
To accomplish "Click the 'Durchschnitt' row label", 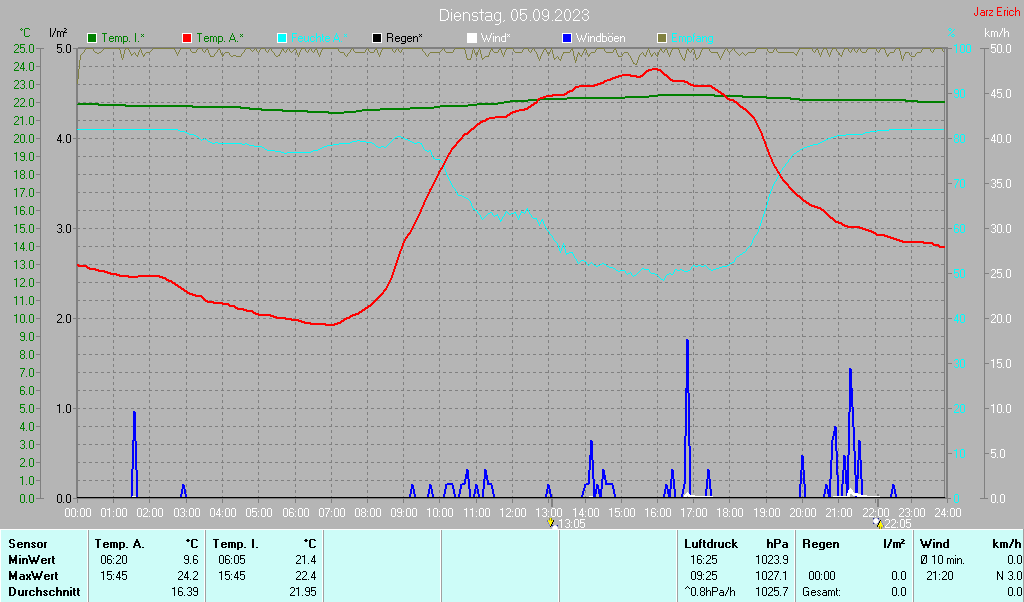I will pyautogui.click(x=44, y=592).
